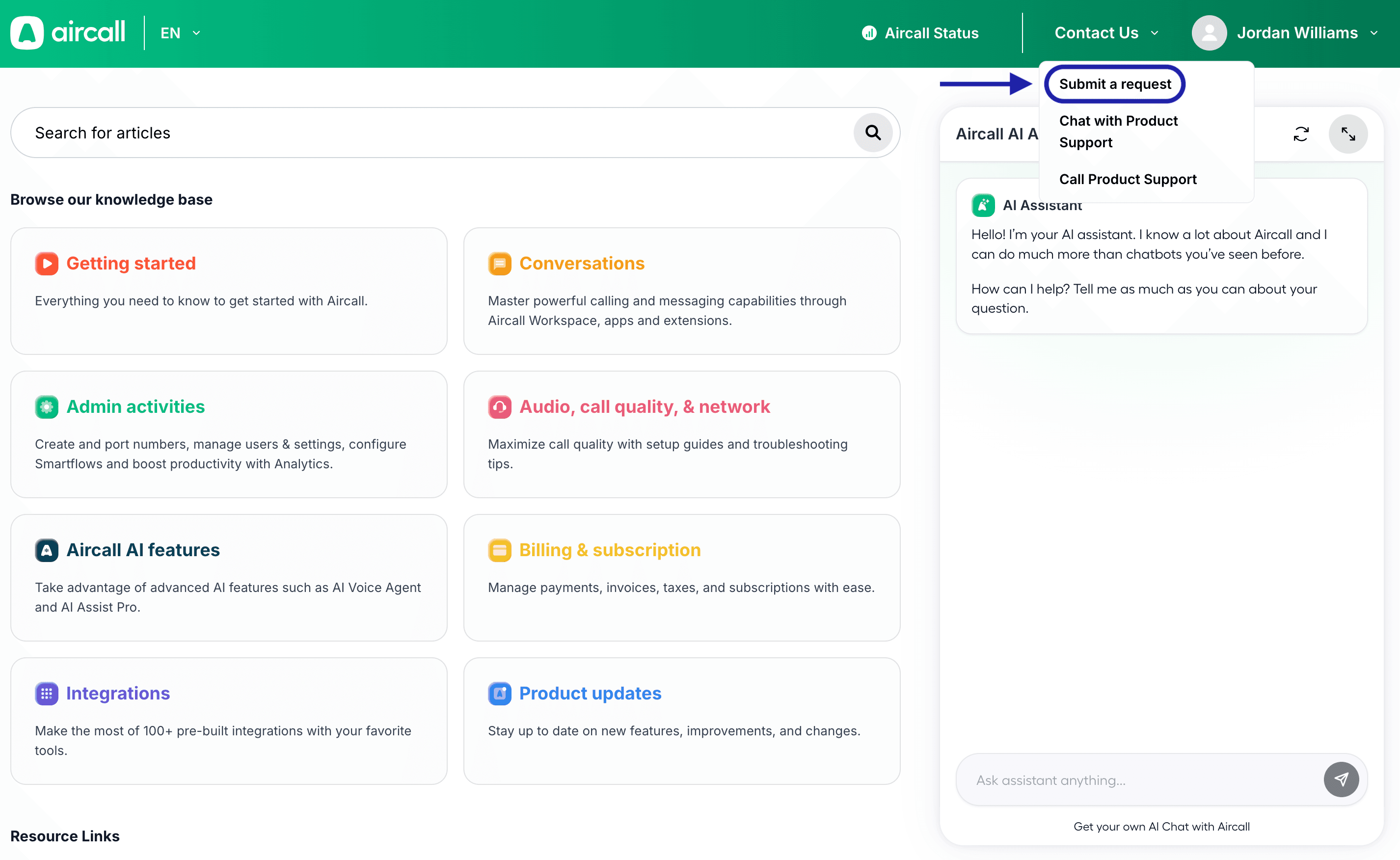Click Jordan Williams avatar icon
1400x860 pixels.
coord(1209,33)
